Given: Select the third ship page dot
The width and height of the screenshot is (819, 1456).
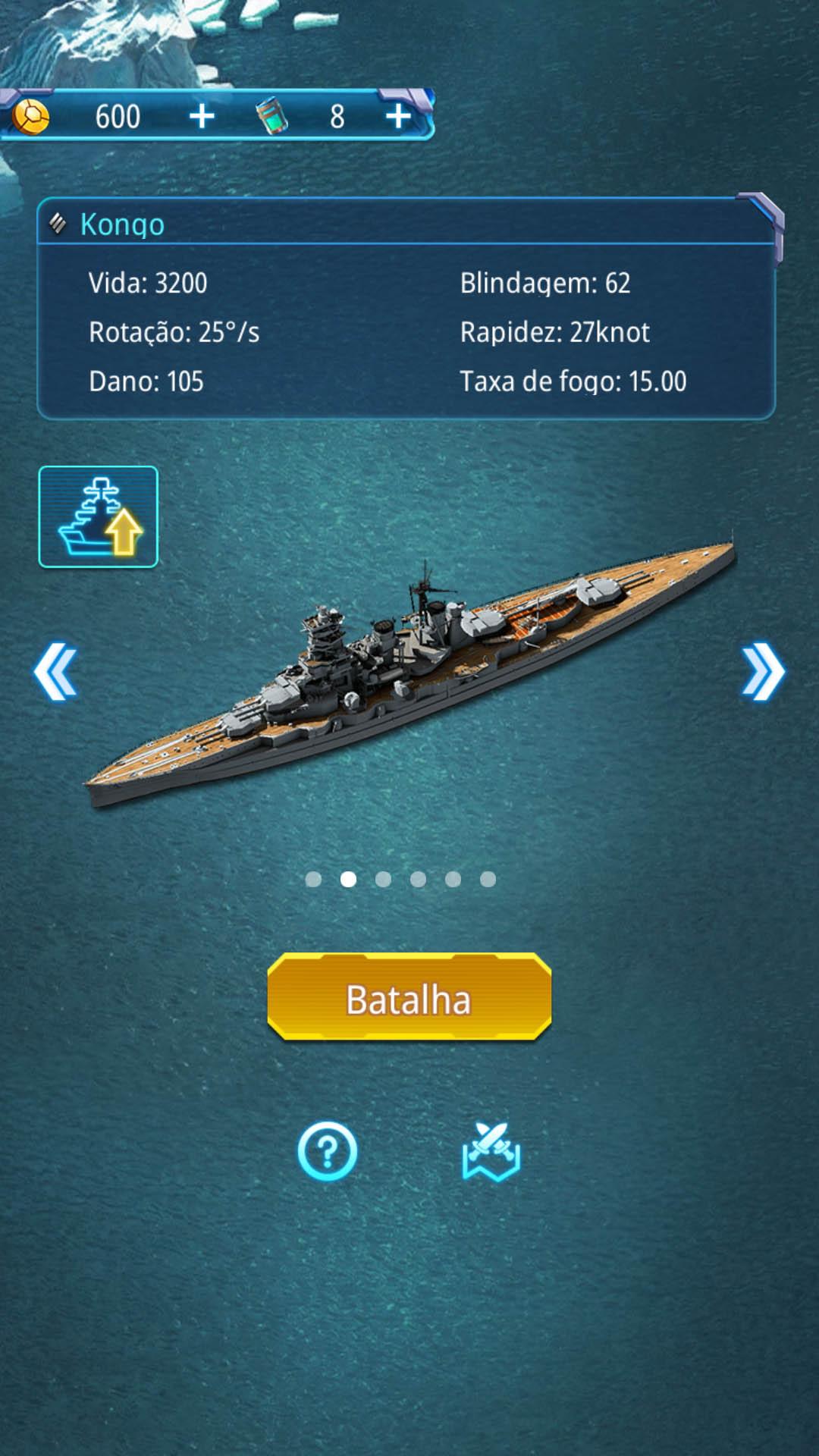Looking at the screenshot, I should [383, 879].
